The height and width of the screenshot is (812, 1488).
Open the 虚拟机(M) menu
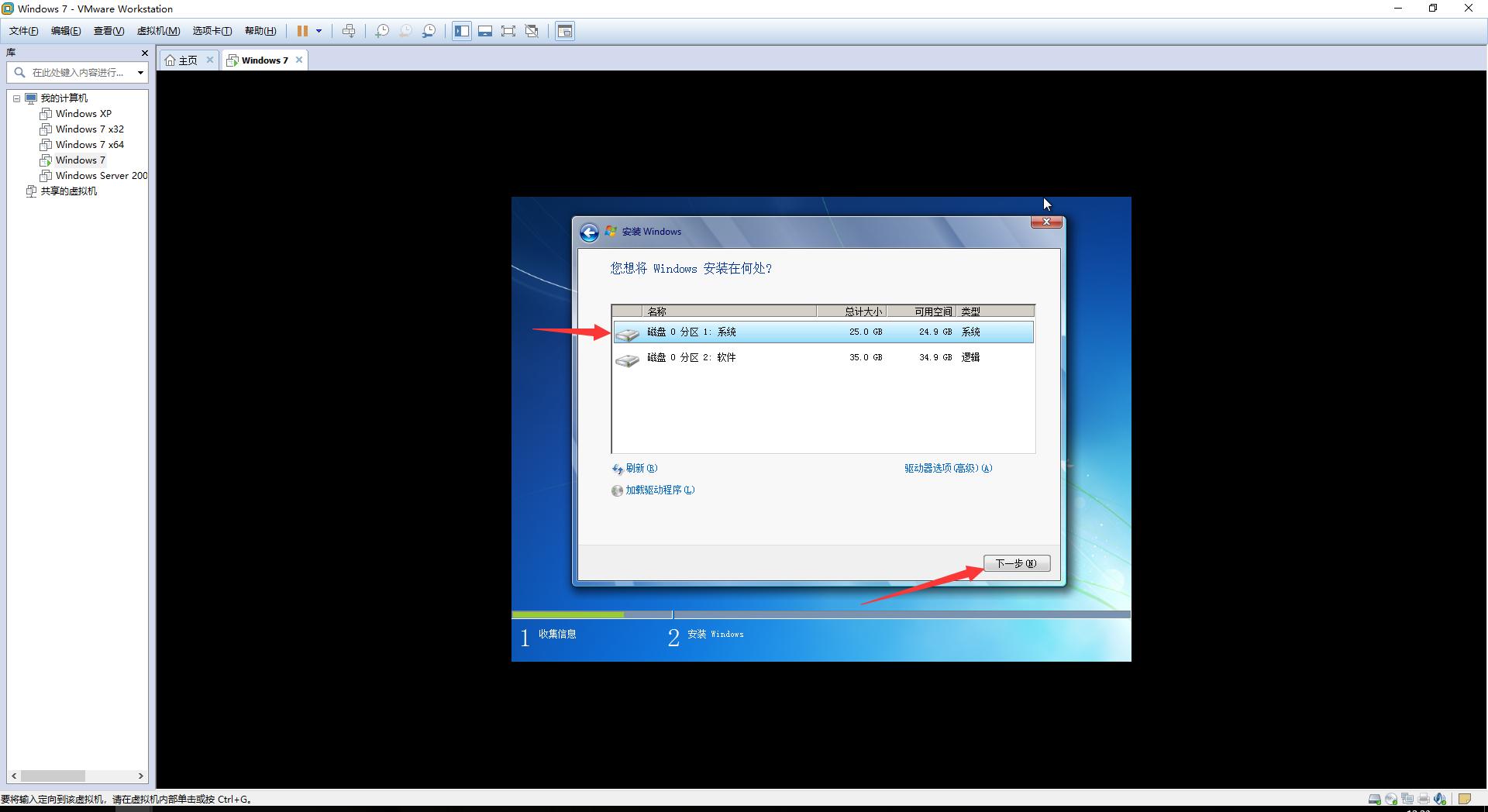(157, 31)
